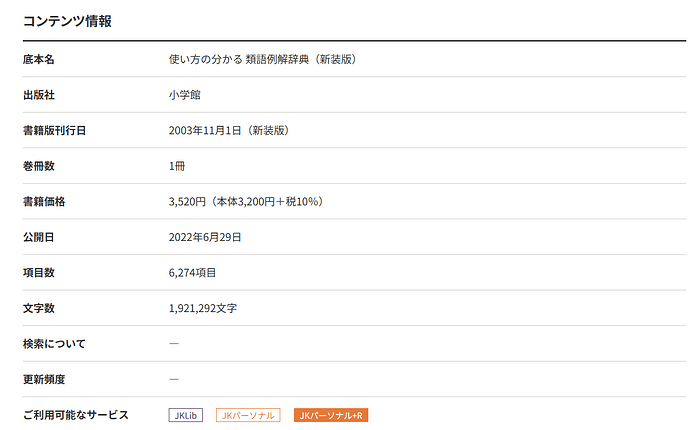Click the JKLib service badge
This screenshot has width=690, height=430.
click(186, 415)
